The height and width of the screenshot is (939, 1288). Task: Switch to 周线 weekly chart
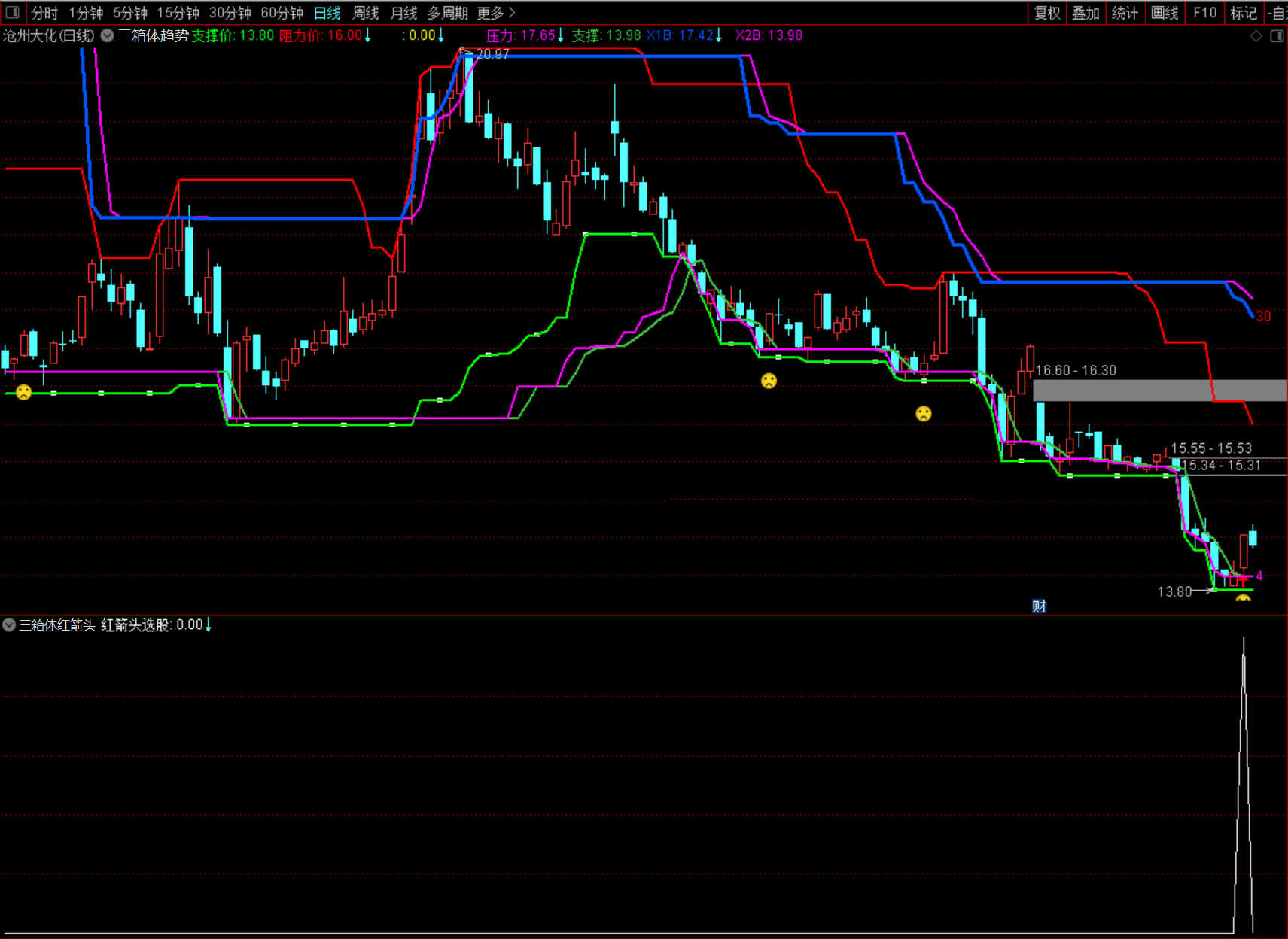(x=366, y=13)
